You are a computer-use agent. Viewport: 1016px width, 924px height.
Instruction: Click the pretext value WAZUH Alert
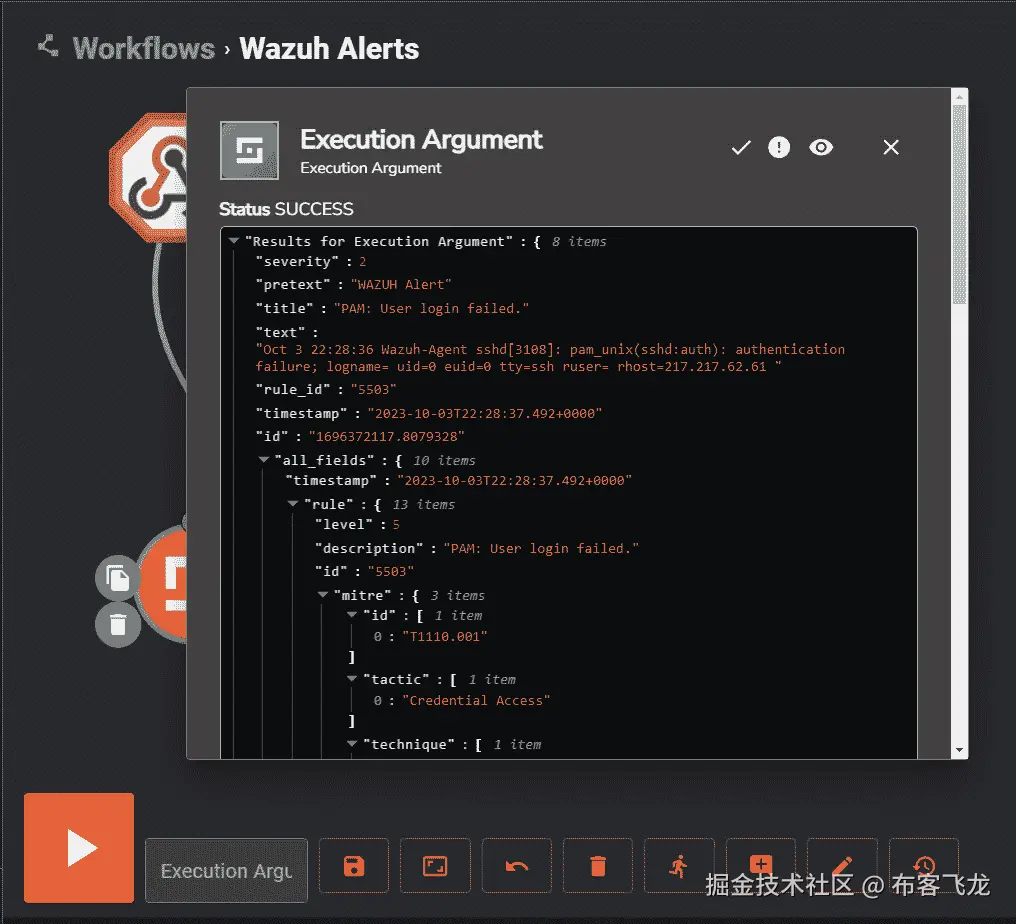[400, 284]
